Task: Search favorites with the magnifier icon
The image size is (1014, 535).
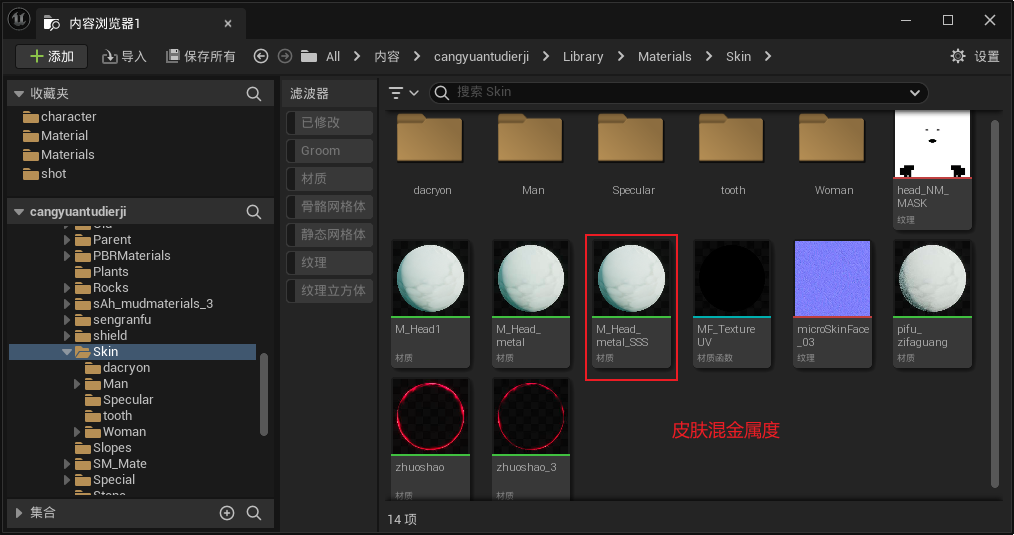Action: coord(254,94)
